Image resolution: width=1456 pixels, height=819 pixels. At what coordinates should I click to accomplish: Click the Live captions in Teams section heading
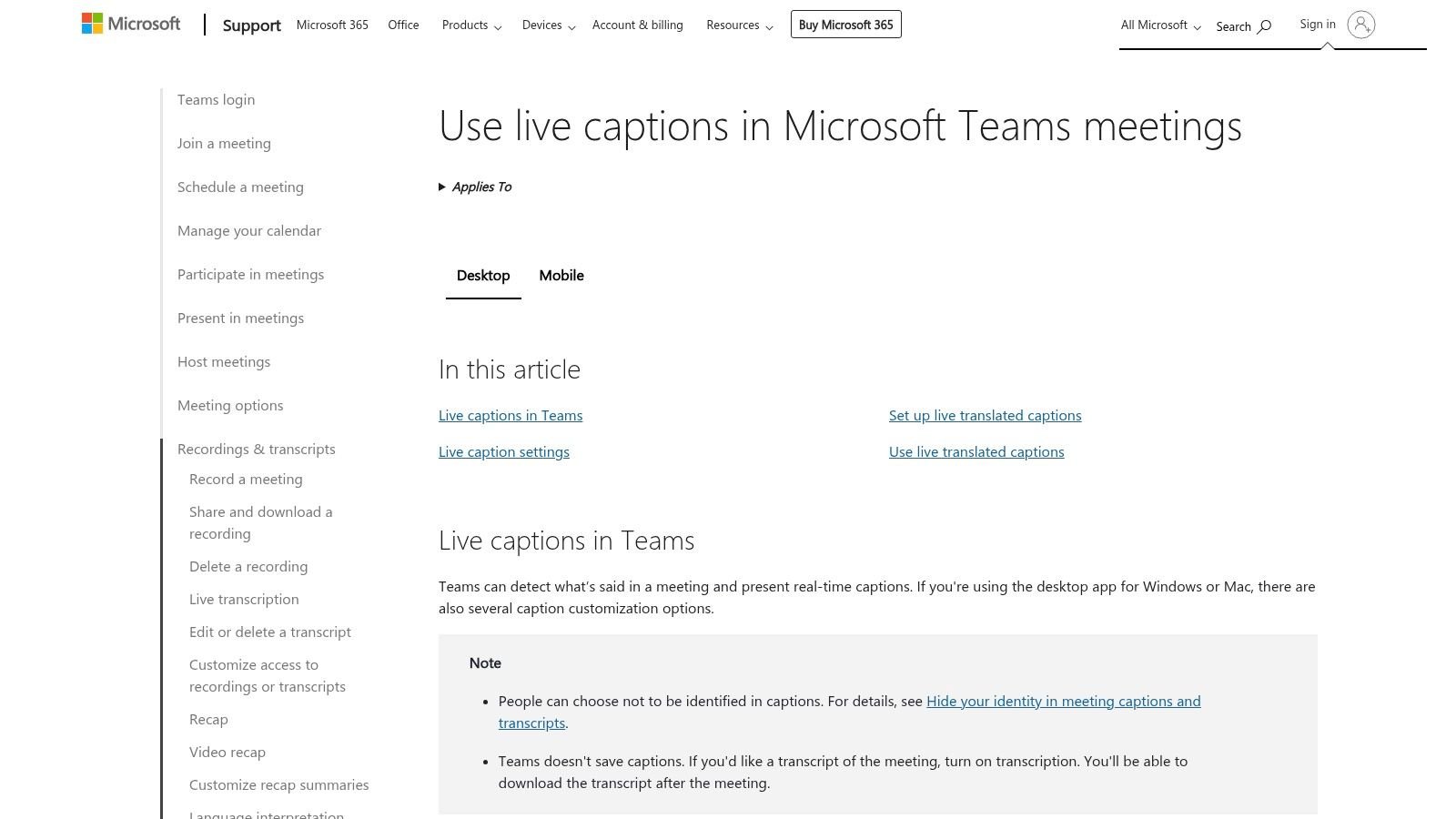[x=567, y=541]
